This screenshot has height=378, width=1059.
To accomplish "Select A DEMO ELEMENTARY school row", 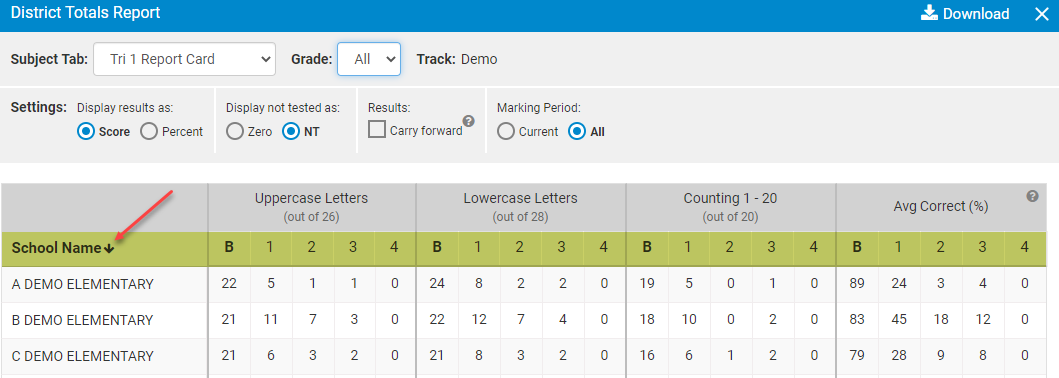I will pos(530,284).
